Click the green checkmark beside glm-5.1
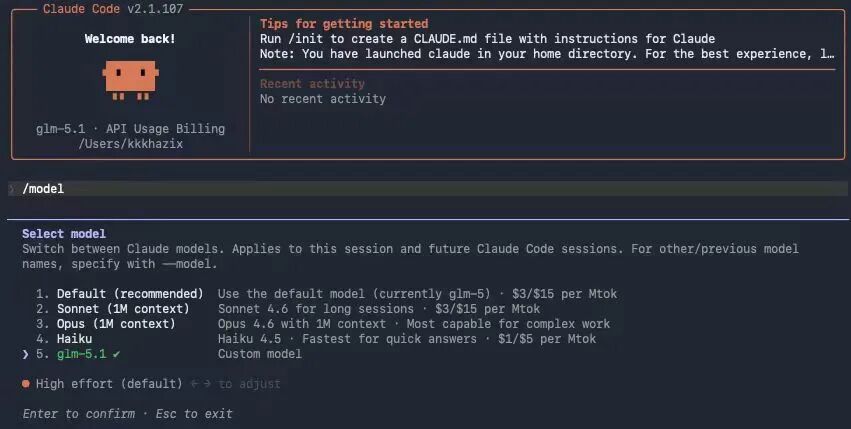Viewport: 851px width, 429px height. pos(116,354)
